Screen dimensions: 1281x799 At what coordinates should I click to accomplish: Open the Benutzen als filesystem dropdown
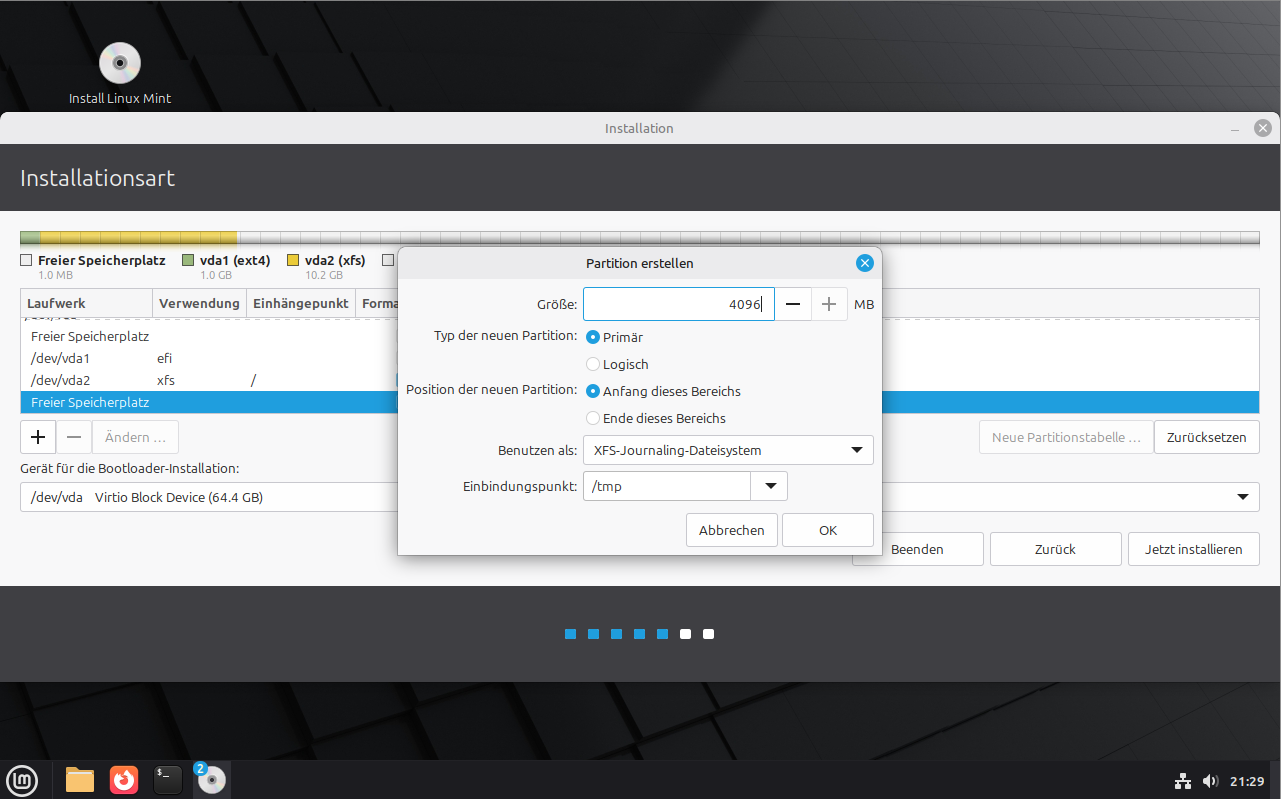[x=728, y=450]
